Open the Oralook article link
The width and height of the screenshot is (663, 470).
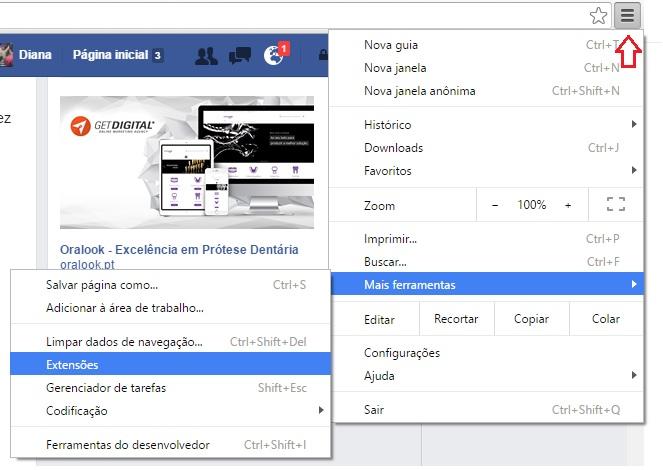click(x=179, y=250)
